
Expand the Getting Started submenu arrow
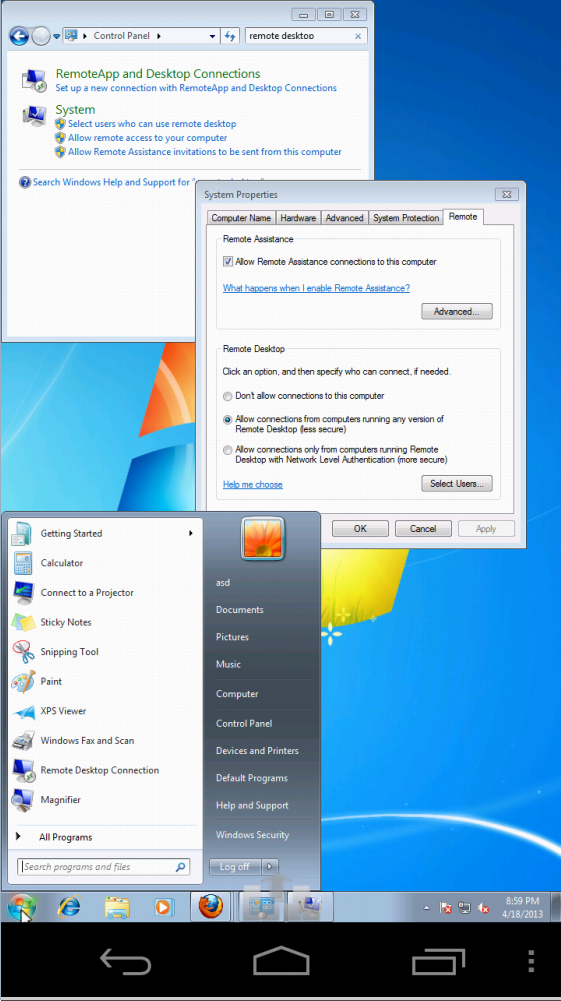coord(191,533)
